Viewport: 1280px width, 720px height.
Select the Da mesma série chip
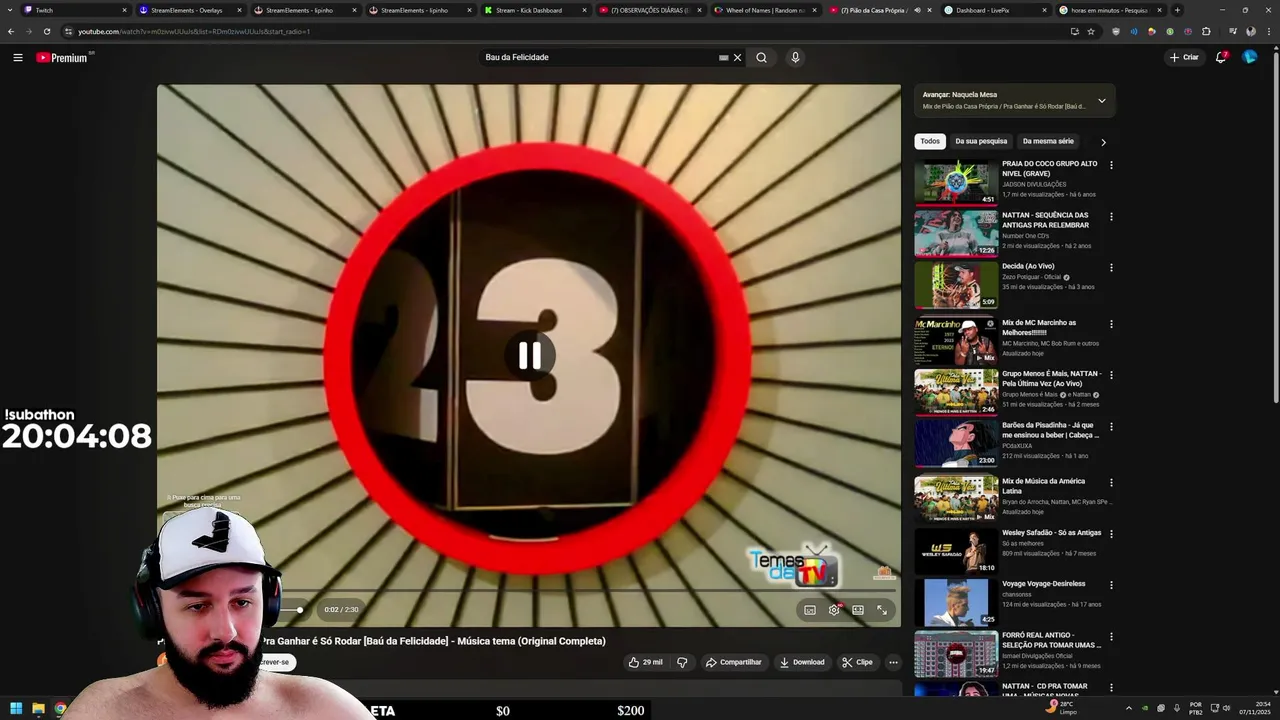(1048, 141)
